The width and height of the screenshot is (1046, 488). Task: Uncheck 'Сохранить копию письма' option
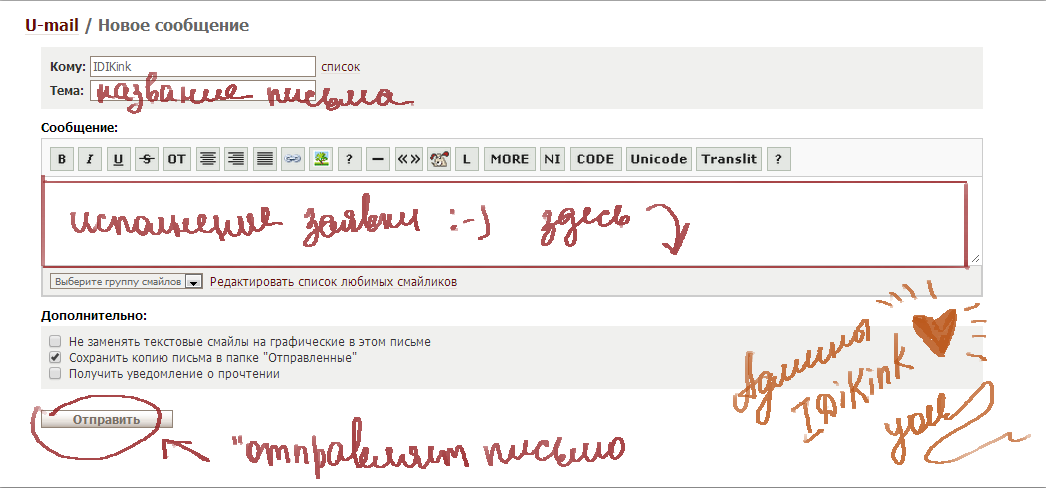point(56,357)
